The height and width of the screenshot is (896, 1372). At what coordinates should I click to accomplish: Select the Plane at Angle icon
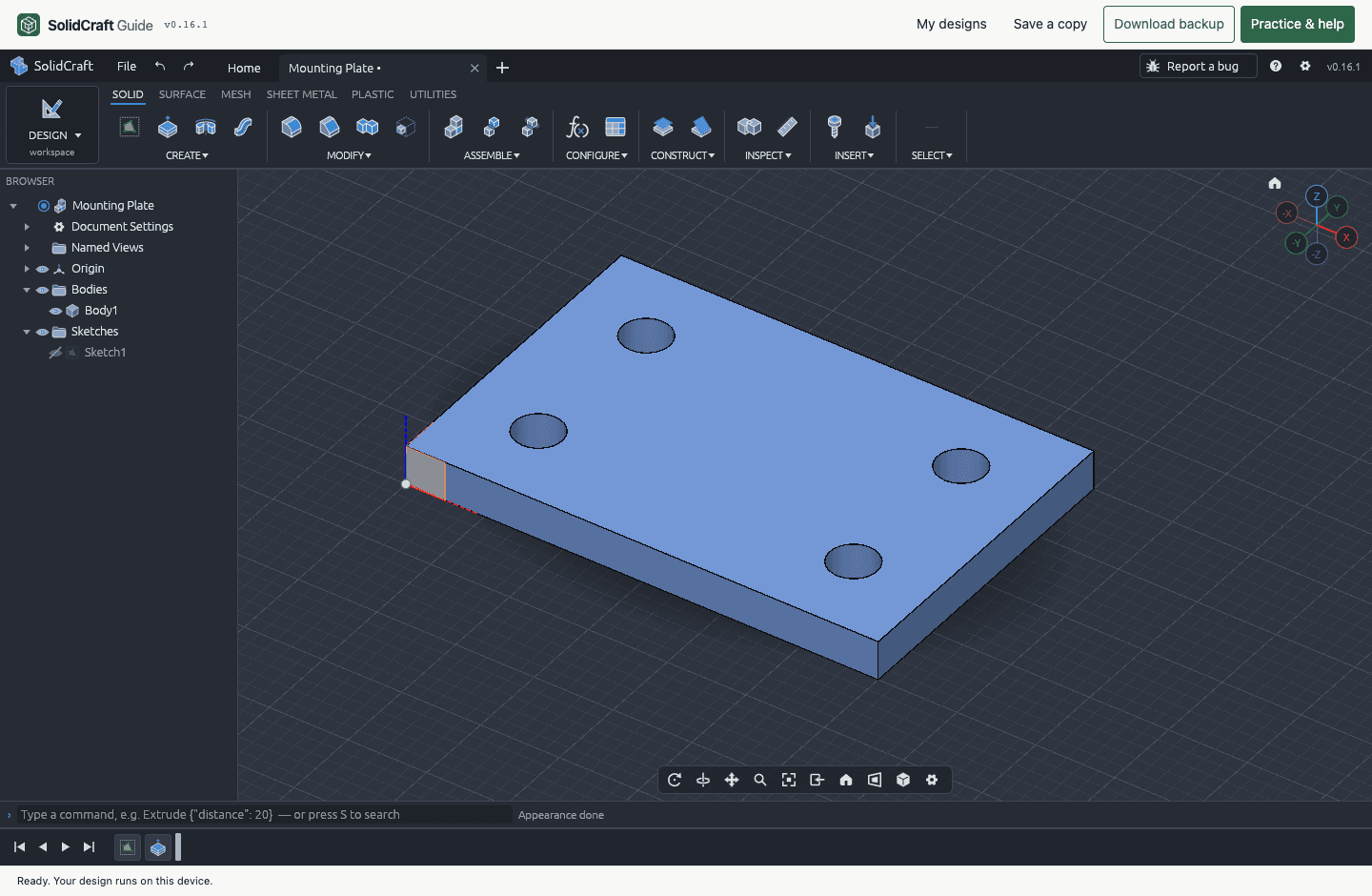pos(701,127)
